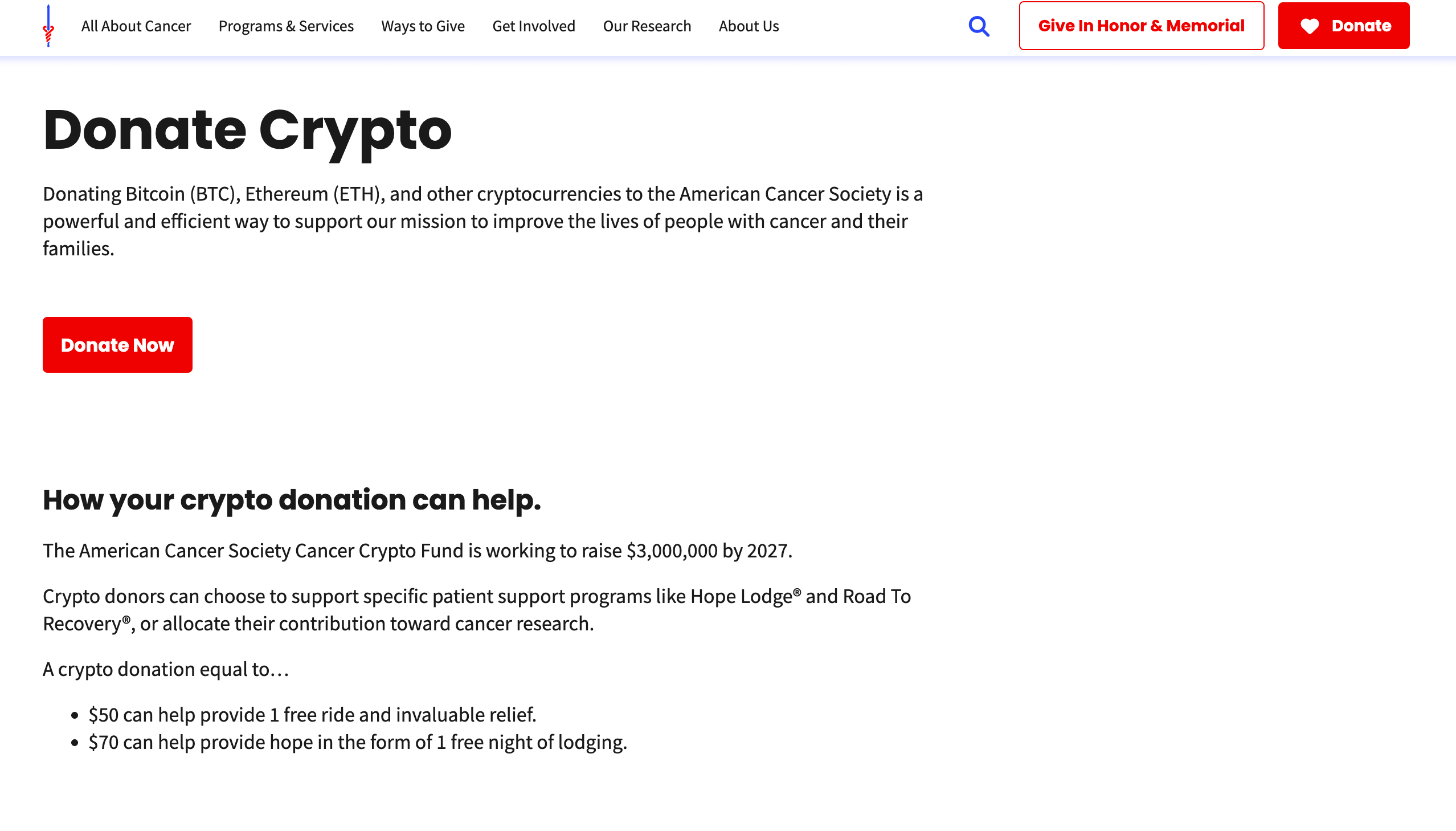The height and width of the screenshot is (831, 1456).
Task: Open the Programs & Services menu
Action: [287, 26]
